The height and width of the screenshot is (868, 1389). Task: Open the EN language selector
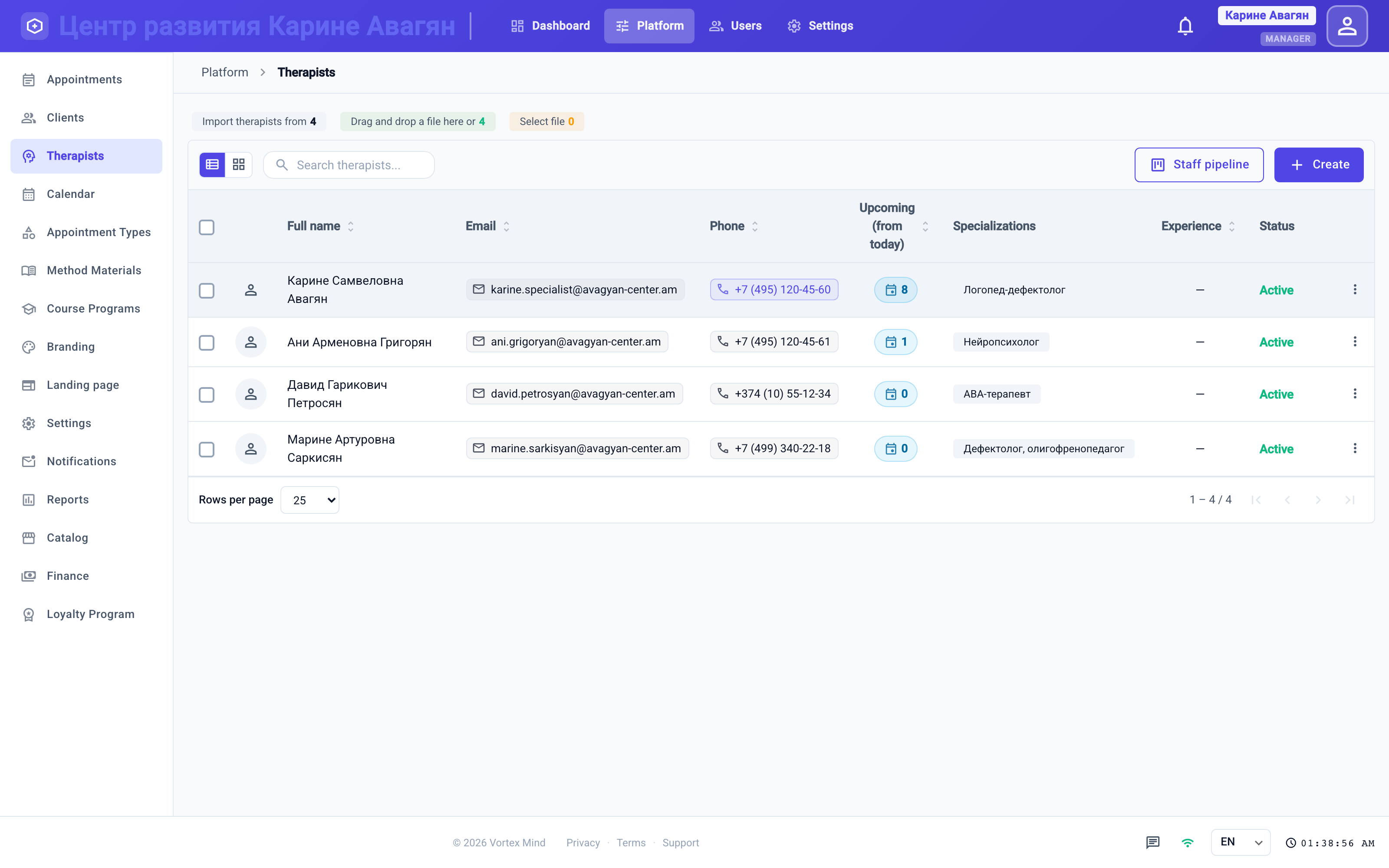tap(1241, 842)
